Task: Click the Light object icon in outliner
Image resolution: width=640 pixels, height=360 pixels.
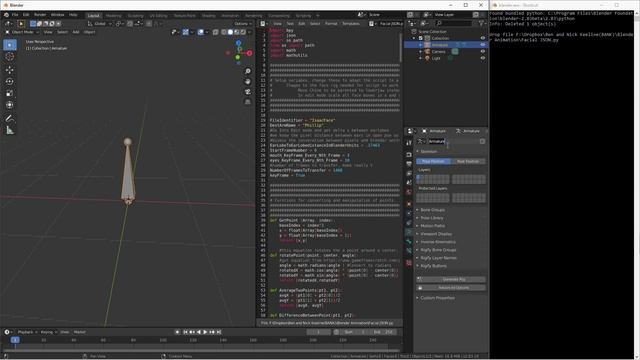Action: click(x=427, y=58)
